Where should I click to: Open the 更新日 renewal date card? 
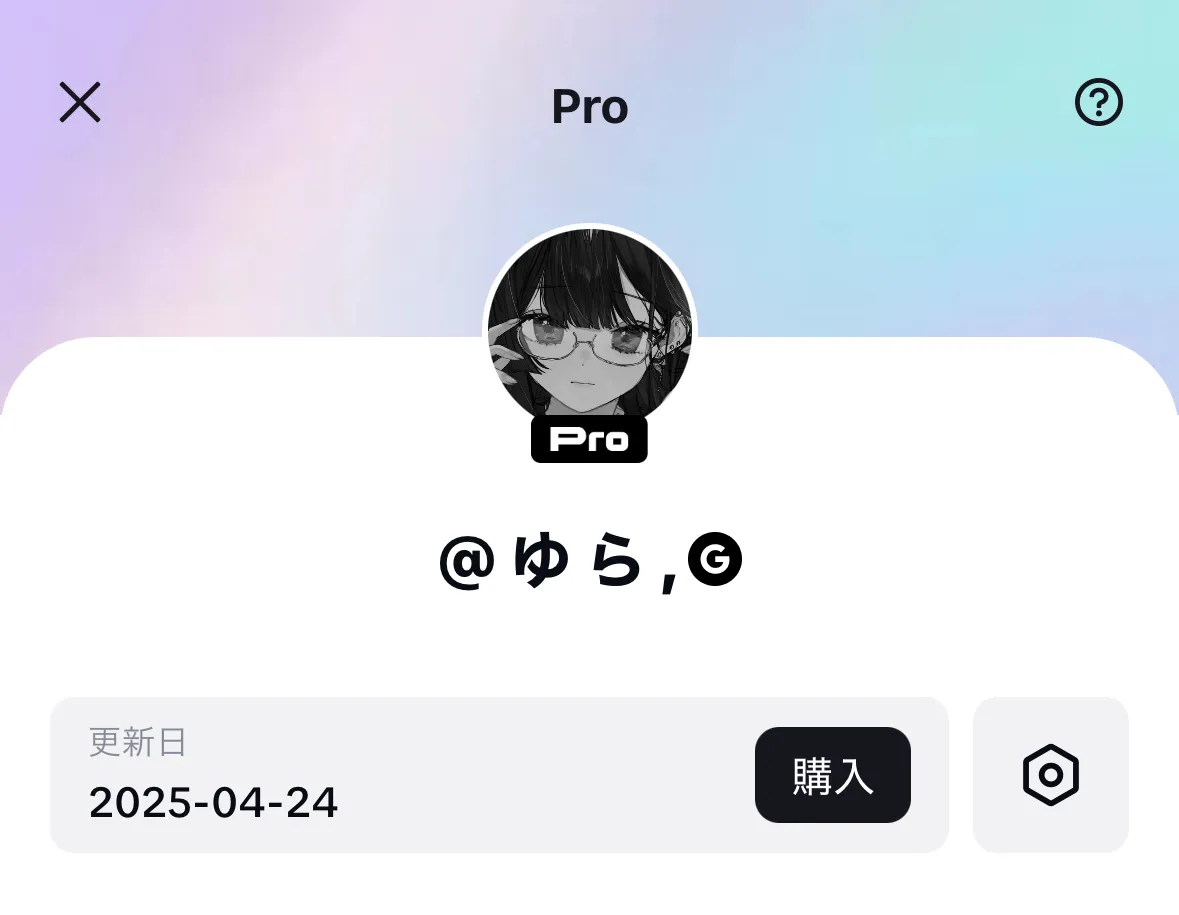pos(499,774)
